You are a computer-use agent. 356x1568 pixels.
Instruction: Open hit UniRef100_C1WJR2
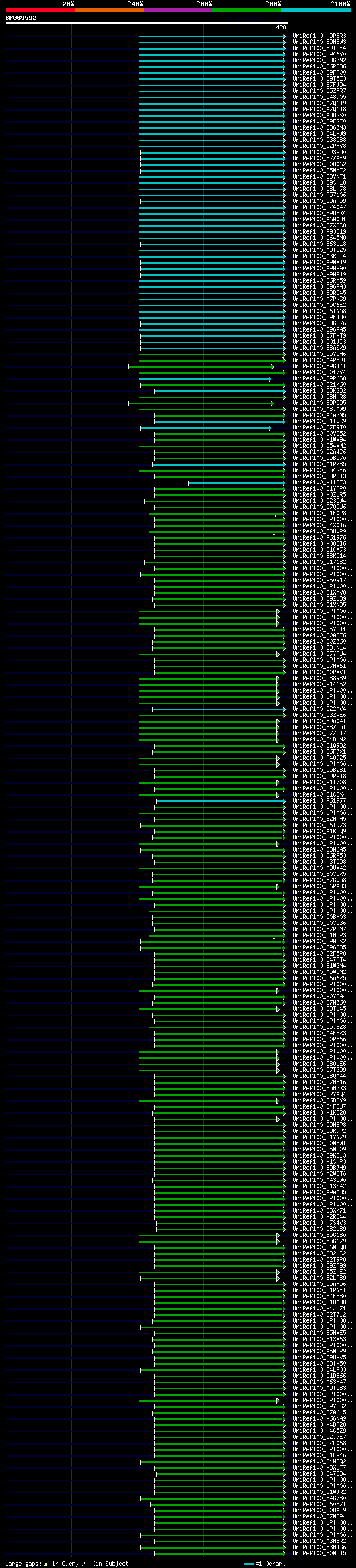[x=319, y=1492]
